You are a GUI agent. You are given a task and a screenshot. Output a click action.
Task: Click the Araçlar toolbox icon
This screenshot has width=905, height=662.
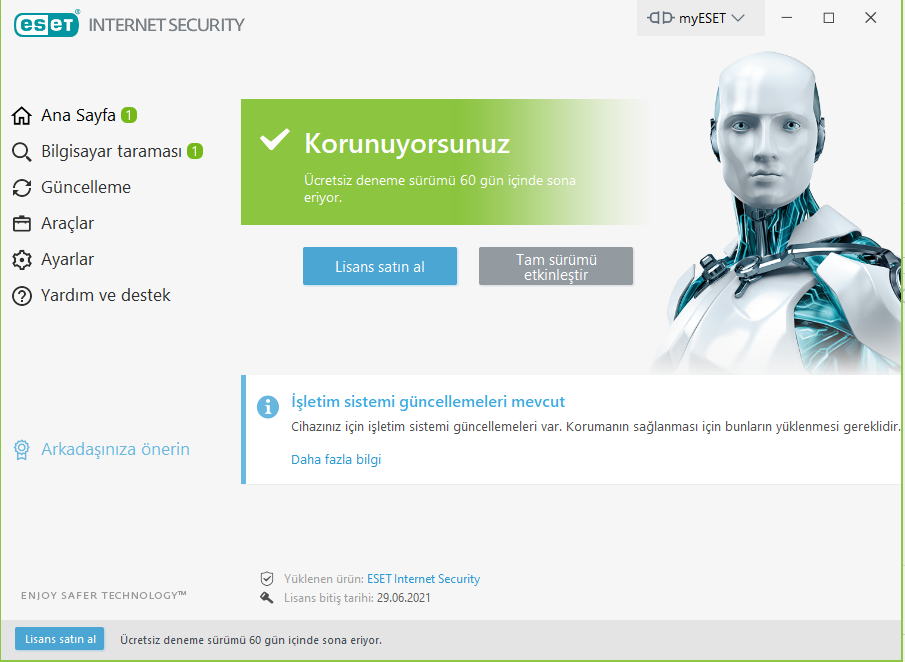pyautogui.click(x=21, y=223)
